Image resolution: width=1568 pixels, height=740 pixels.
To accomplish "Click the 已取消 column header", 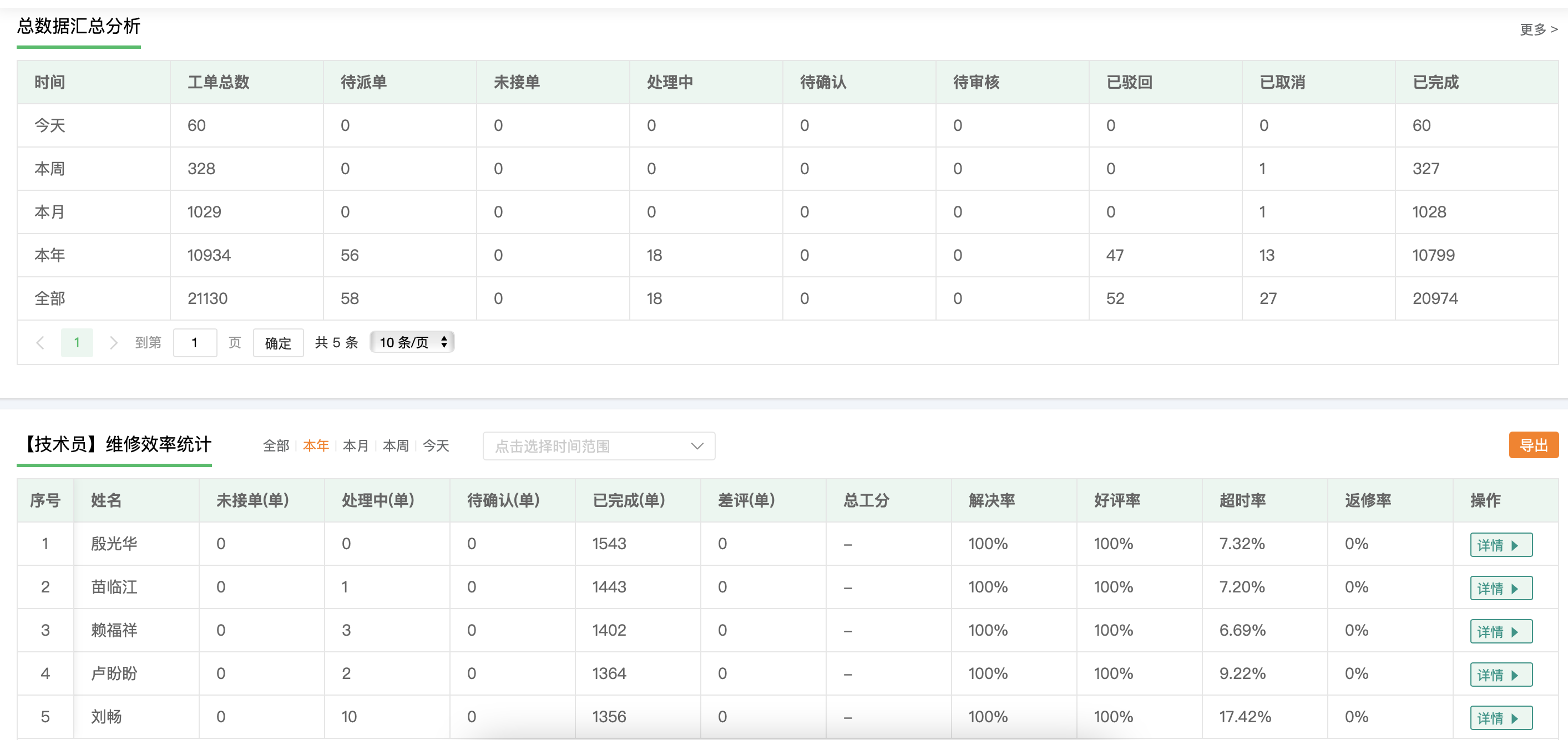I will click(x=1282, y=82).
